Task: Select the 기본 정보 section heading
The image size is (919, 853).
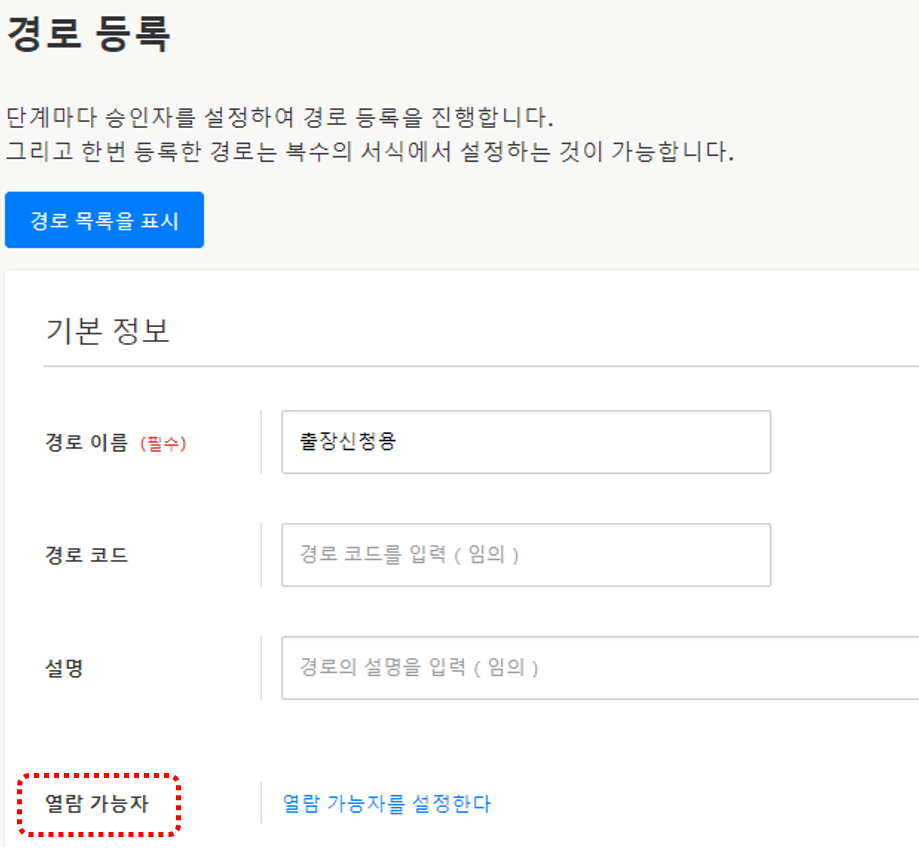Action: [108, 331]
